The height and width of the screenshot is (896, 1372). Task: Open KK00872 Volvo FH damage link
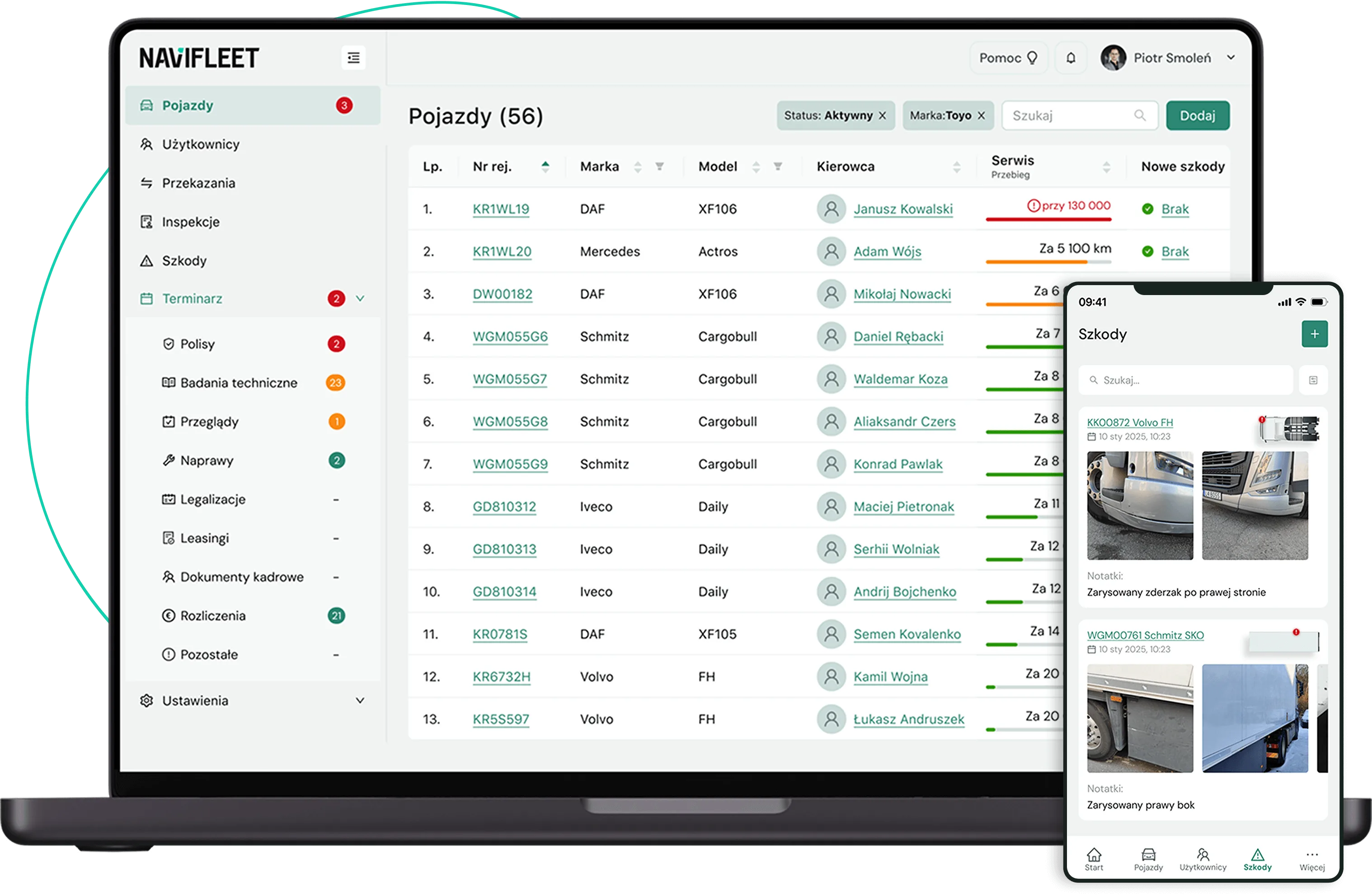coord(1129,422)
